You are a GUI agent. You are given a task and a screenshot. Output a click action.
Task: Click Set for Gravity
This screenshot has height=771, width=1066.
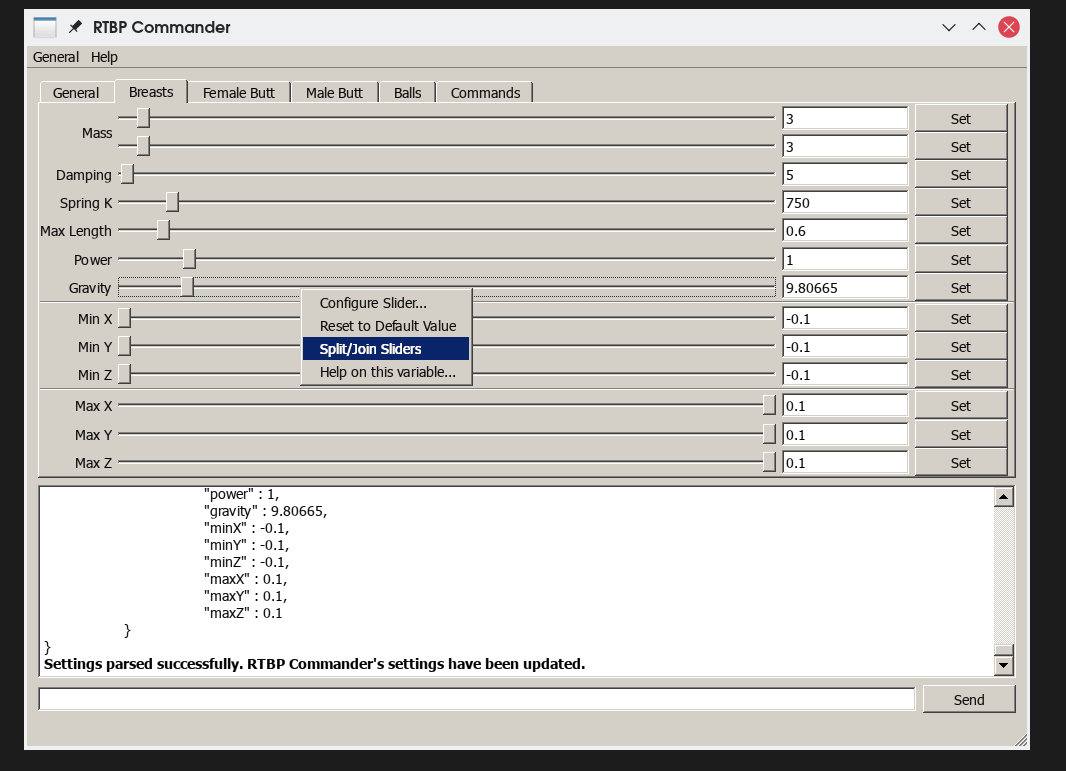click(x=961, y=288)
